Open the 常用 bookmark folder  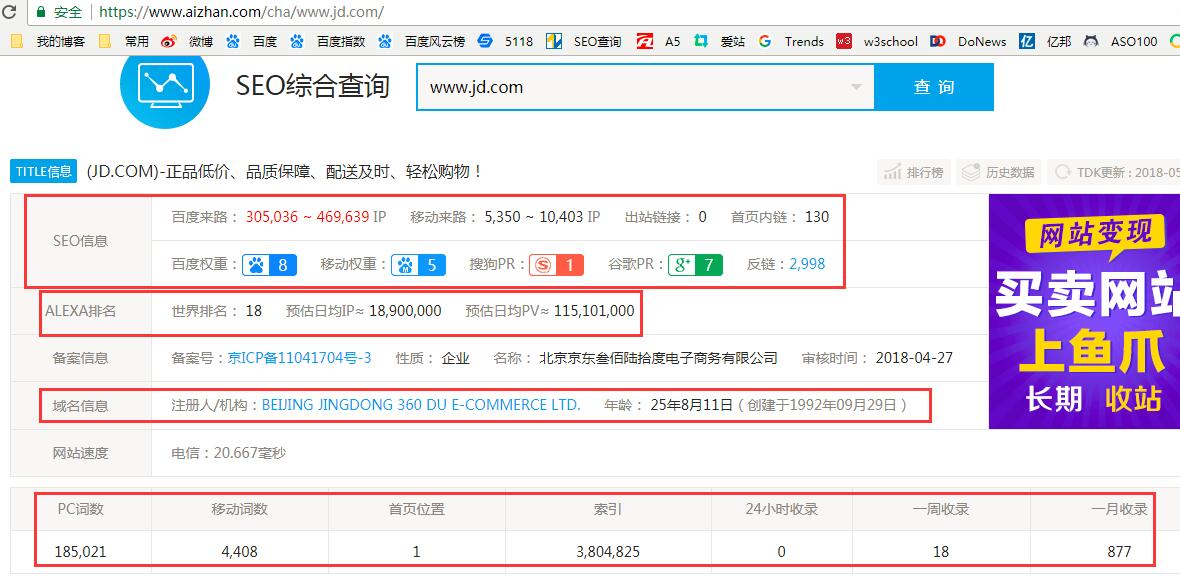coord(126,41)
